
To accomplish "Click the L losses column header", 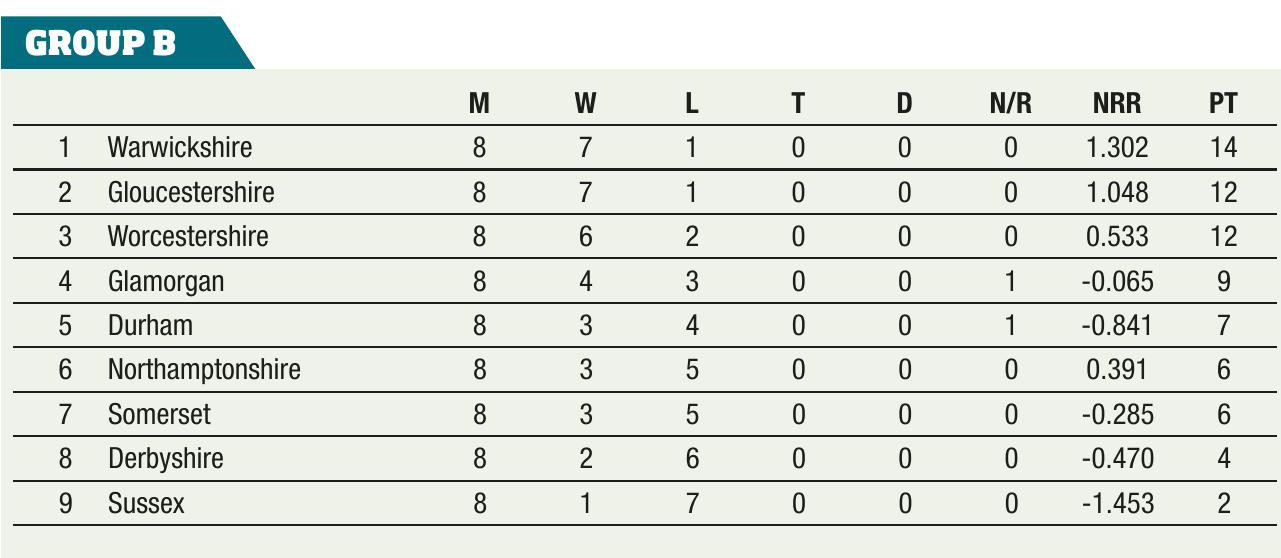I will [x=692, y=103].
